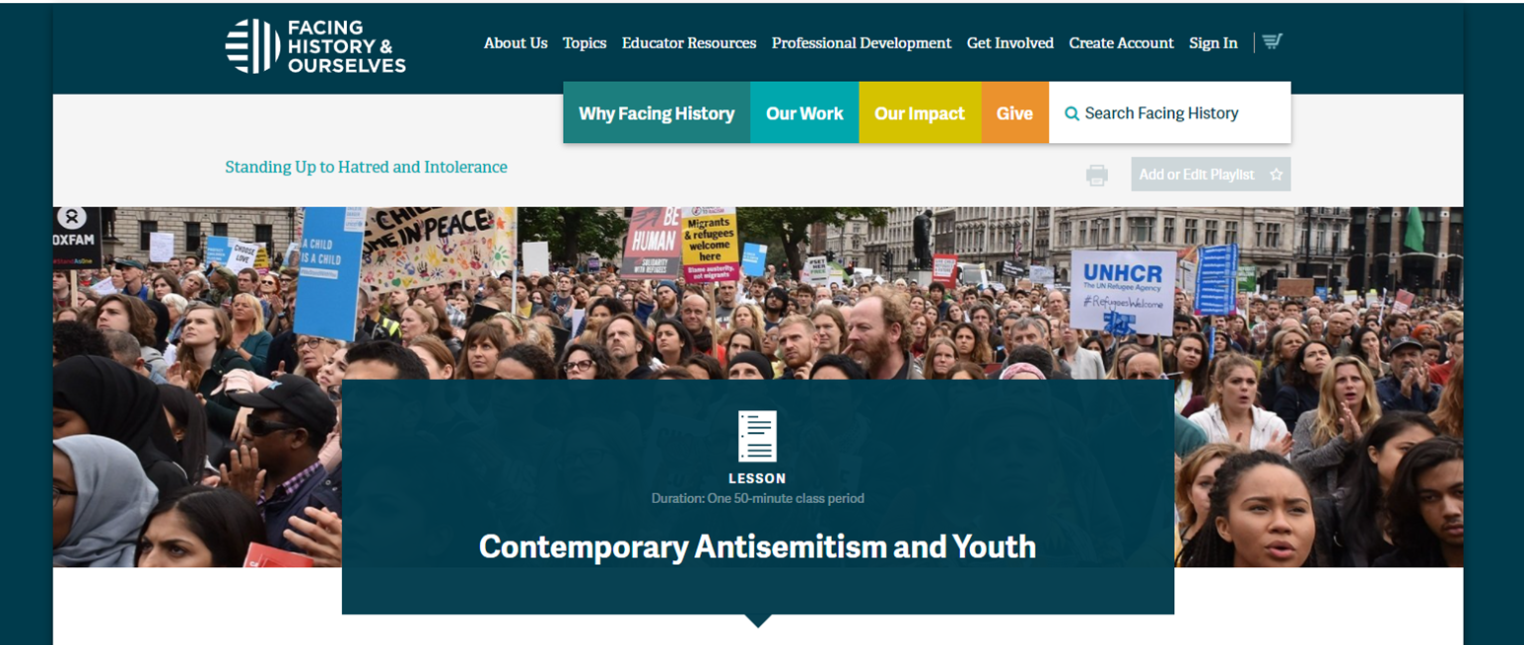
Task: Open the Topics menu
Action: coord(585,43)
